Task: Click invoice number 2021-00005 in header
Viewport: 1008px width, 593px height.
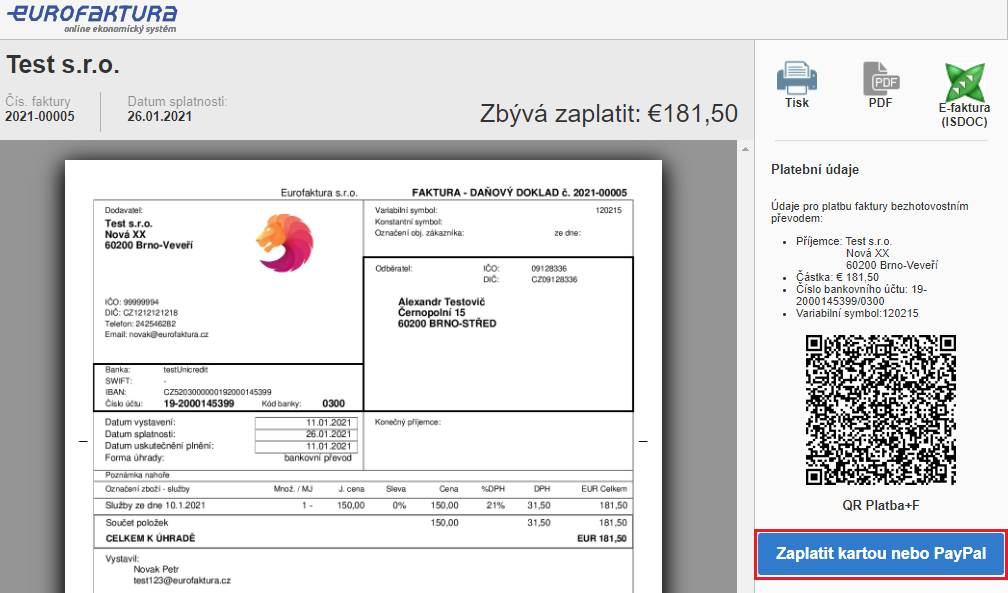Action: (40, 116)
